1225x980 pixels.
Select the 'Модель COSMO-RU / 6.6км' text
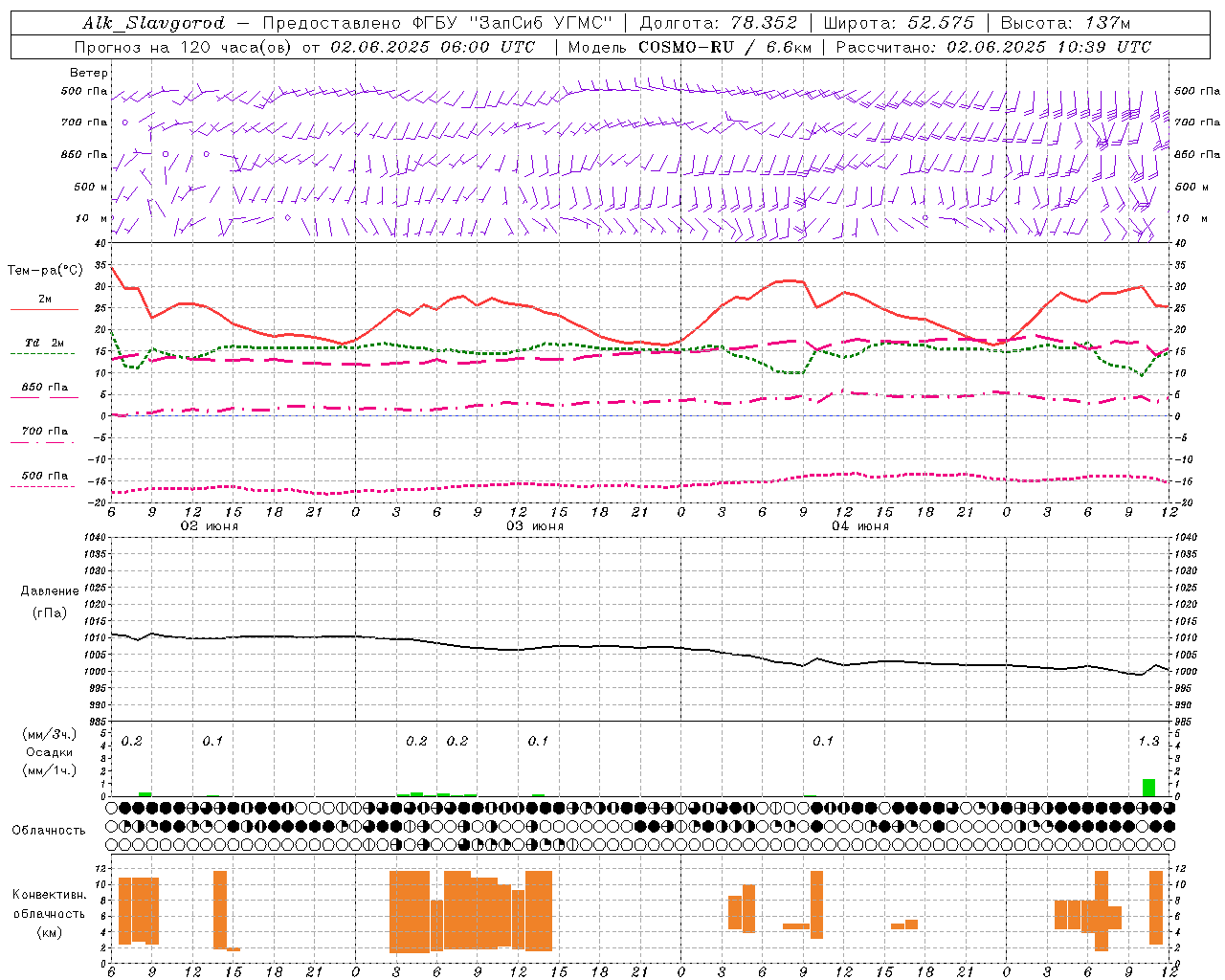pyautogui.click(x=689, y=47)
